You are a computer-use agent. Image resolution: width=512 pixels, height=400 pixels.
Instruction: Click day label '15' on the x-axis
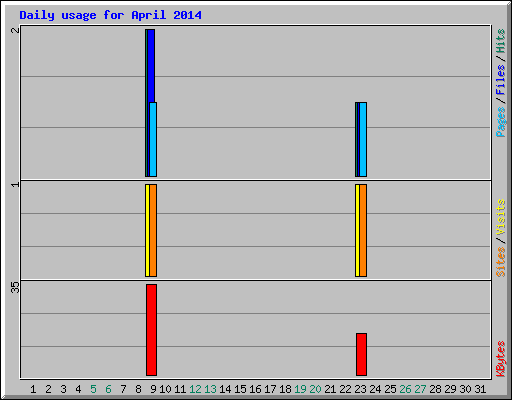240,389
